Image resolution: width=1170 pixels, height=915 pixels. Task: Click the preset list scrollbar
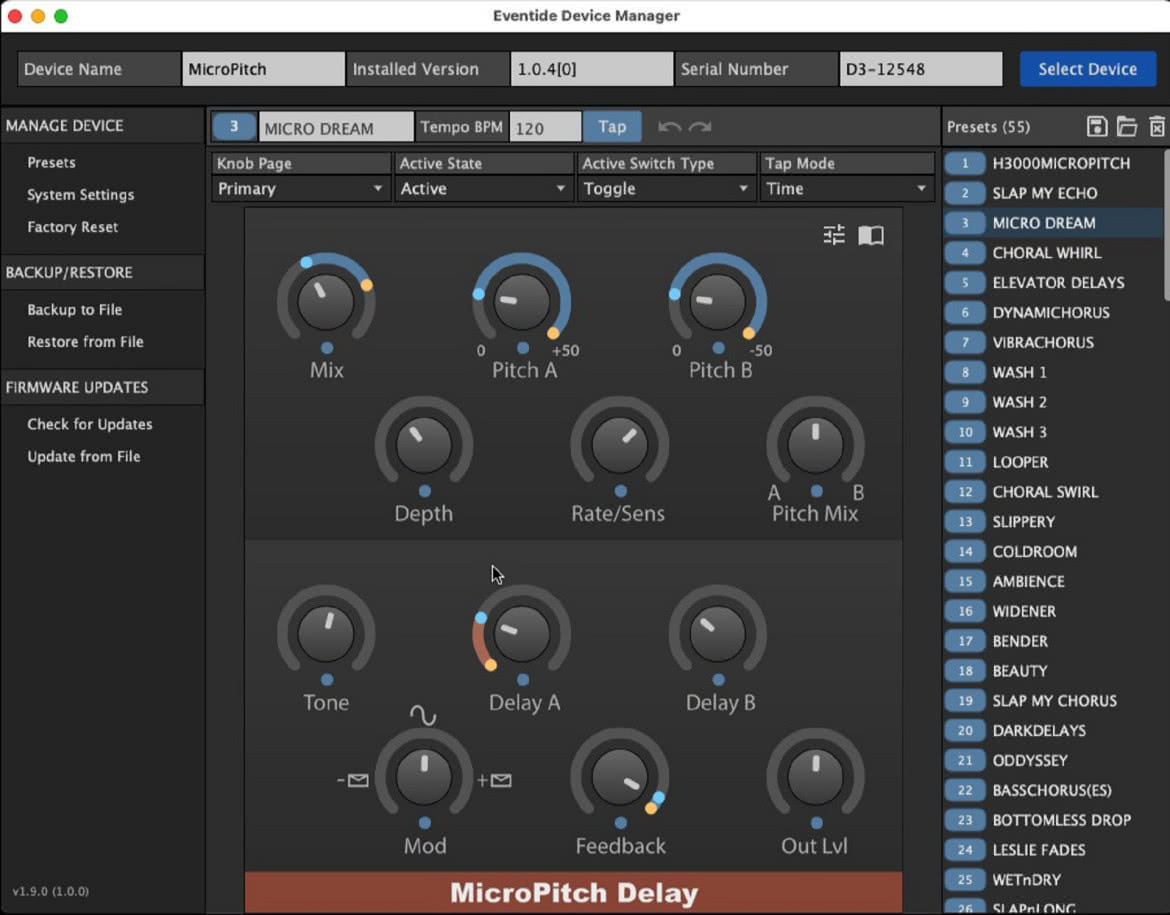pos(1166,224)
